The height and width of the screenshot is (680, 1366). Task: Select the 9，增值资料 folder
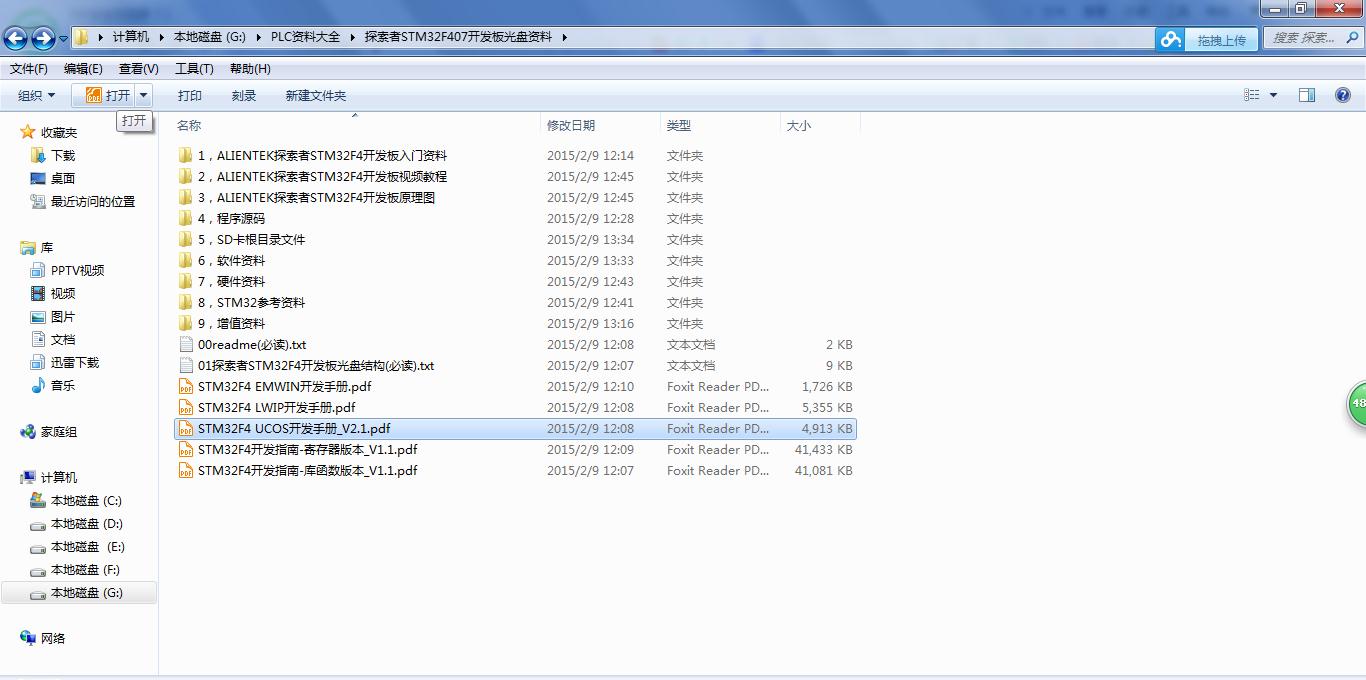pos(231,324)
